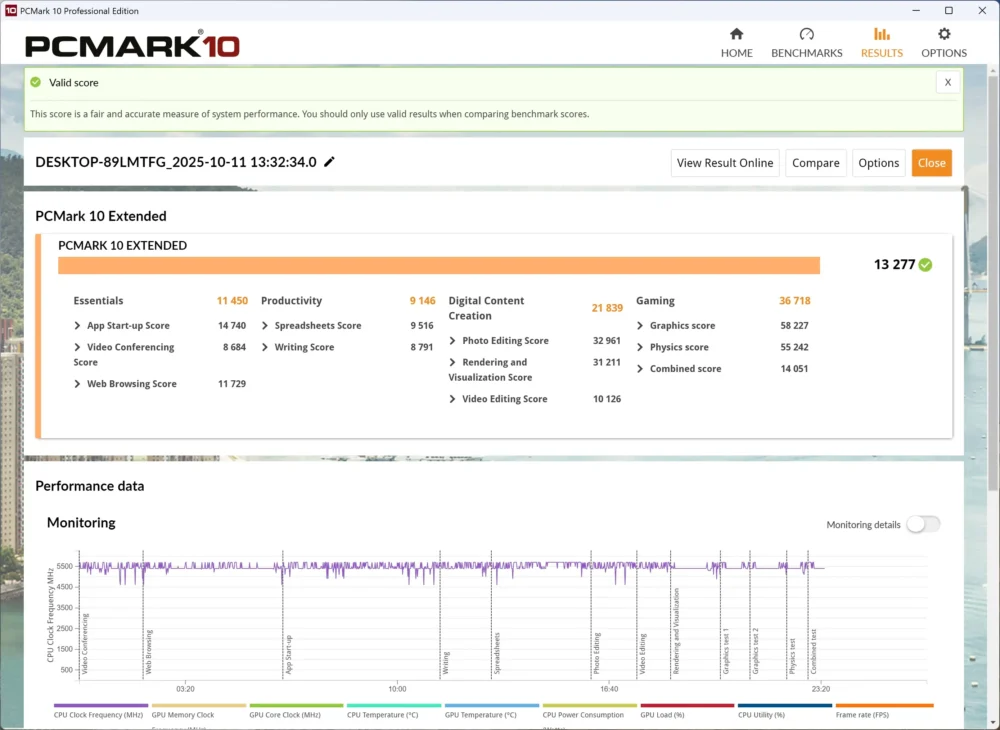
Task: Click the green check beside 13 277
Action: coord(925,265)
